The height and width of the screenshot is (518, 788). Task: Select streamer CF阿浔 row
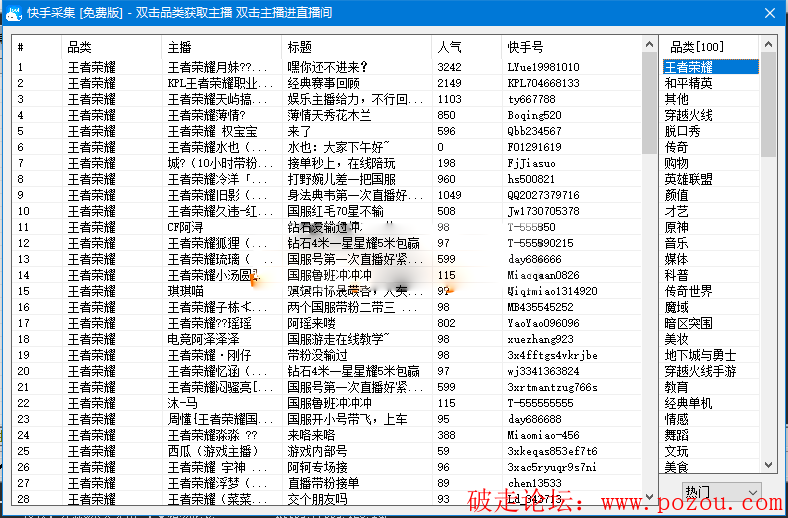(185, 228)
